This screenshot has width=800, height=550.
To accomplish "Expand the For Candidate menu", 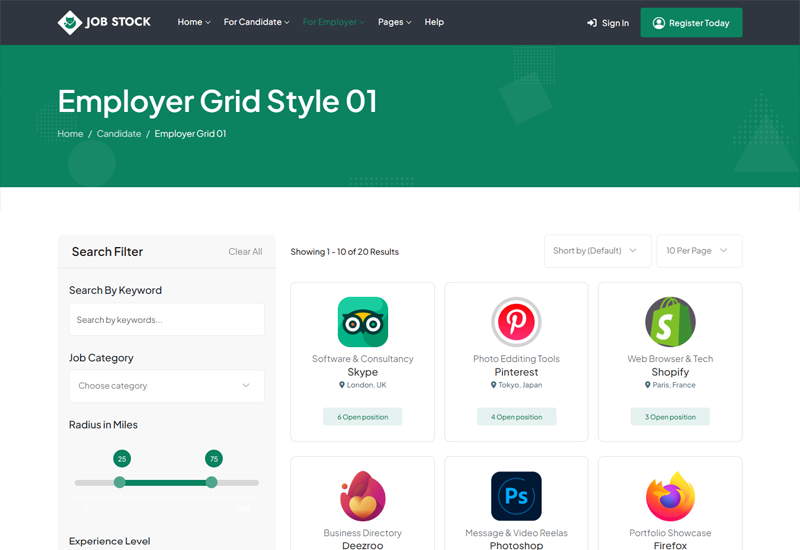I will 256,22.
